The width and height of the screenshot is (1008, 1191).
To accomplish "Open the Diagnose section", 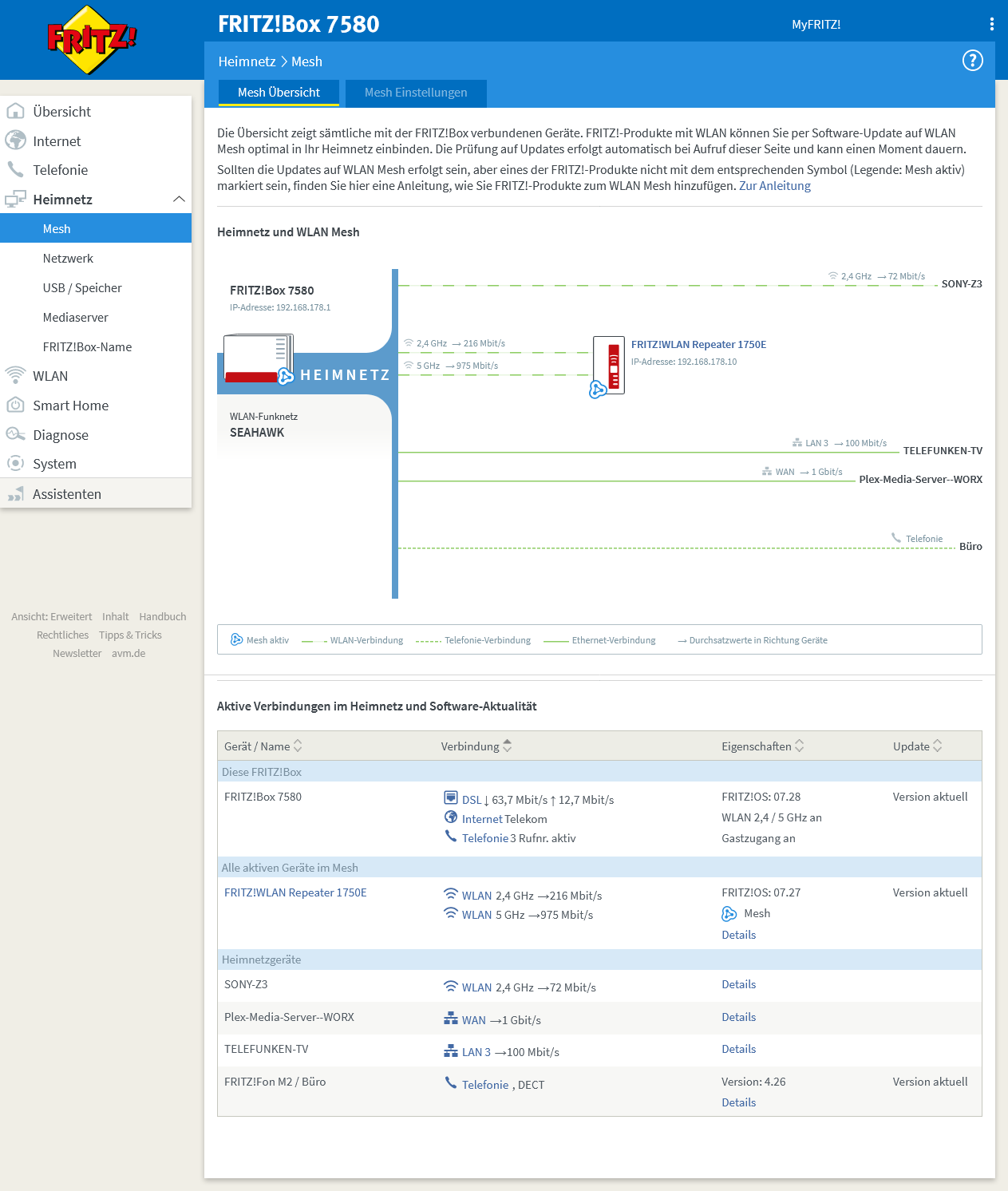I will (x=61, y=434).
